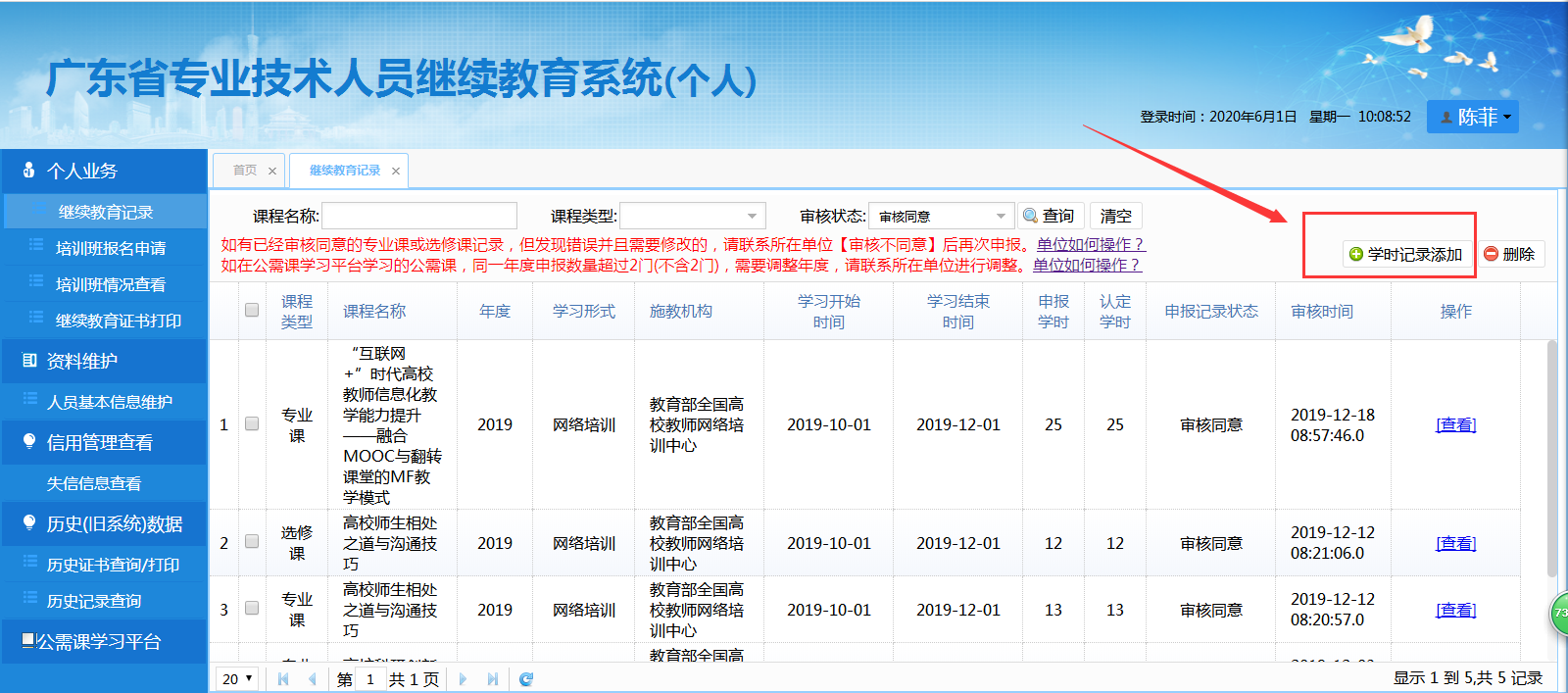Close the 继续教育记录 tab

coord(396,172)
